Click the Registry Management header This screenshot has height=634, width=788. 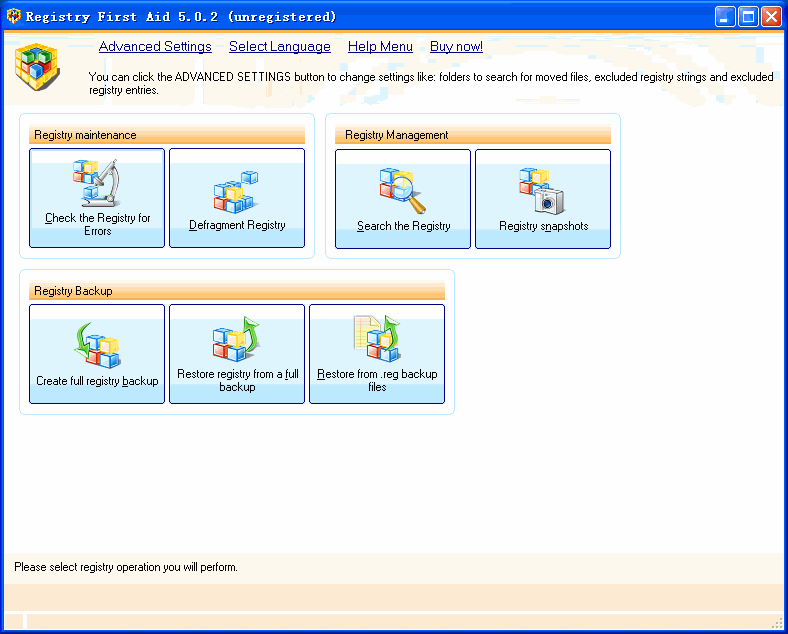click(x=473, y=135)
